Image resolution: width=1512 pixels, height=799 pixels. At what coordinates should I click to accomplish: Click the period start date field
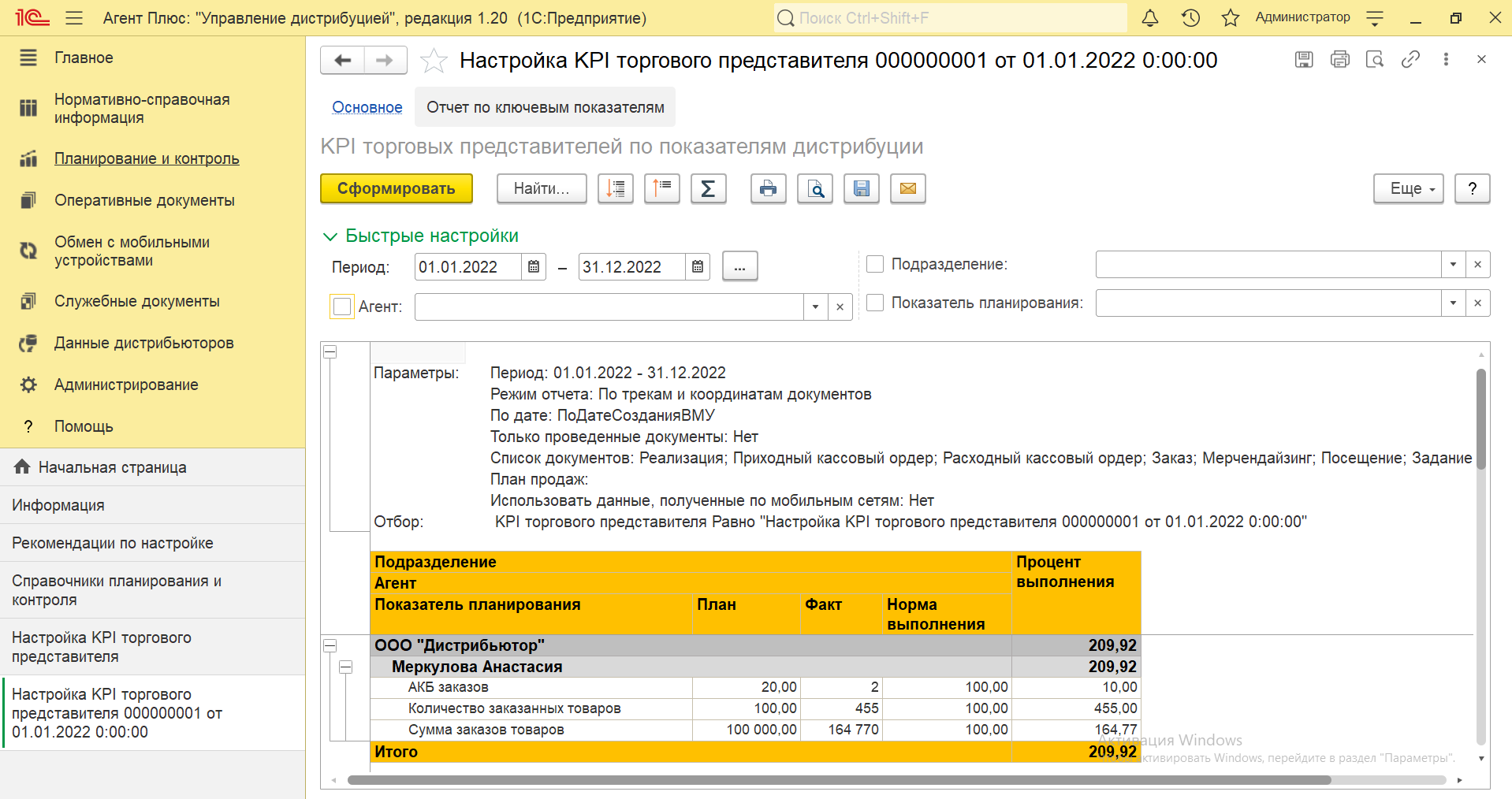(x=468, y=267)
